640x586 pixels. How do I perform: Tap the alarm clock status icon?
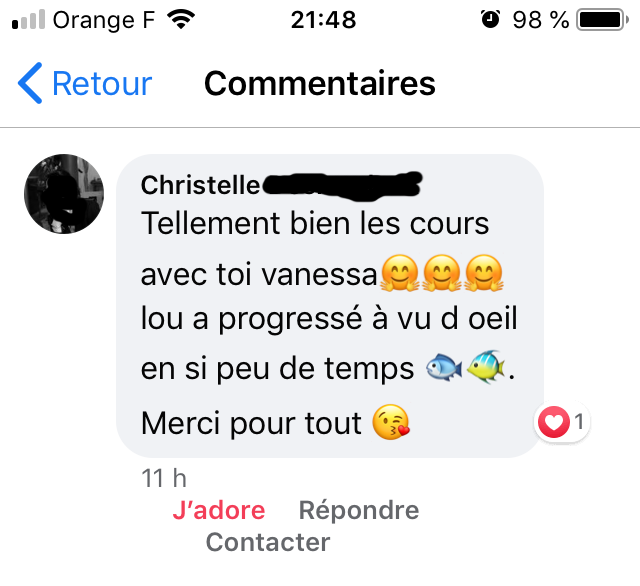[x=490, y=19]
